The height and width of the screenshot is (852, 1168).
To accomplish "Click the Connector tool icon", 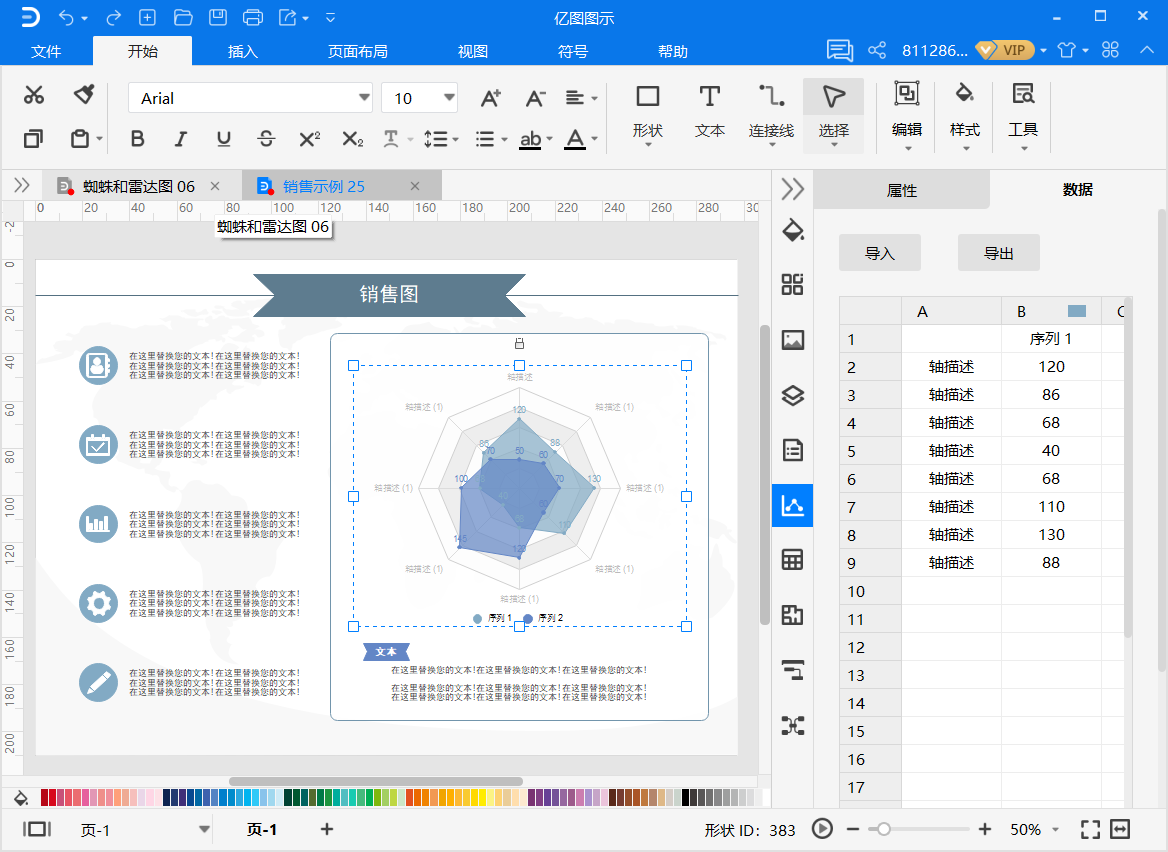I will (x=770, y=109).
